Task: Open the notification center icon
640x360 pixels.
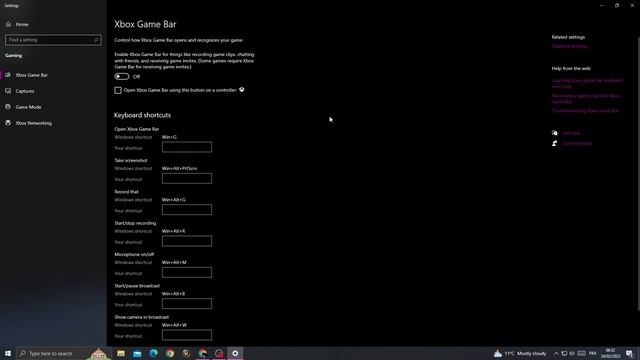Action: (x=629, y=353)
